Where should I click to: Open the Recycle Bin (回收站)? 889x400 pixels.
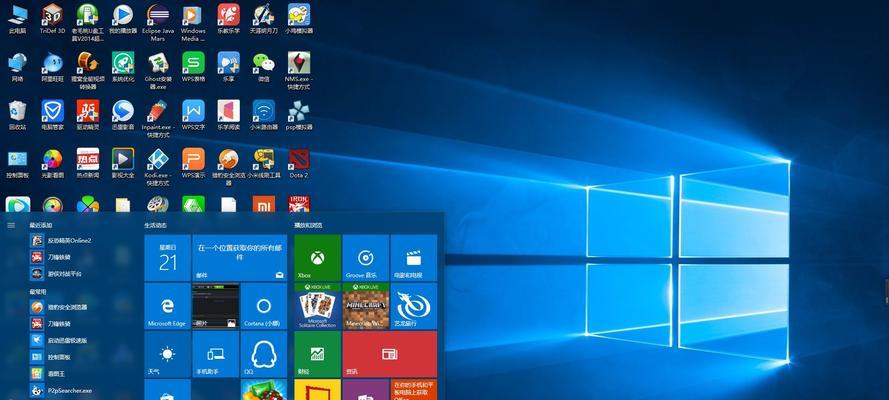(17, 115)
